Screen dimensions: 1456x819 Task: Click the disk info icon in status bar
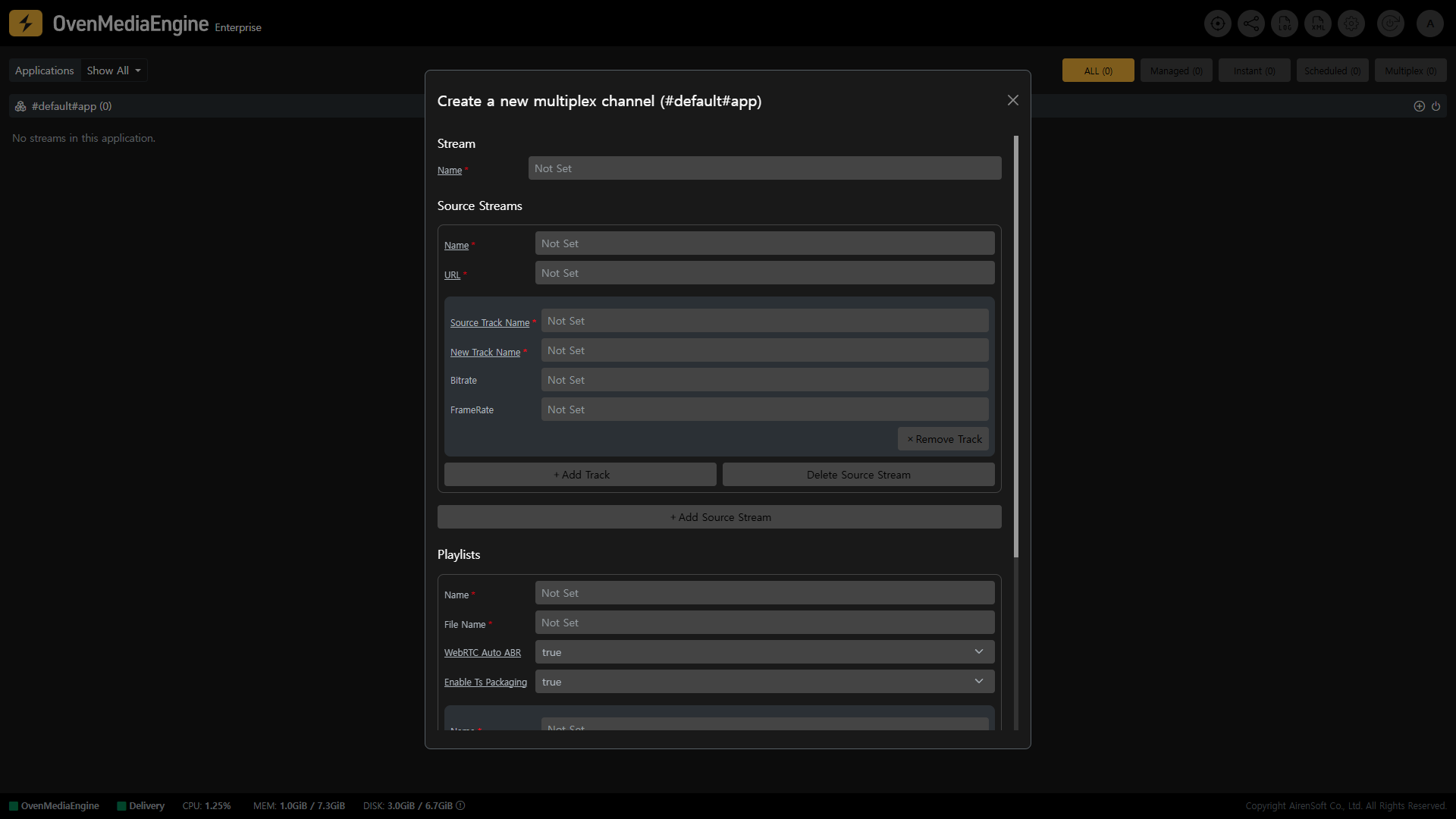tap(460, 805)
